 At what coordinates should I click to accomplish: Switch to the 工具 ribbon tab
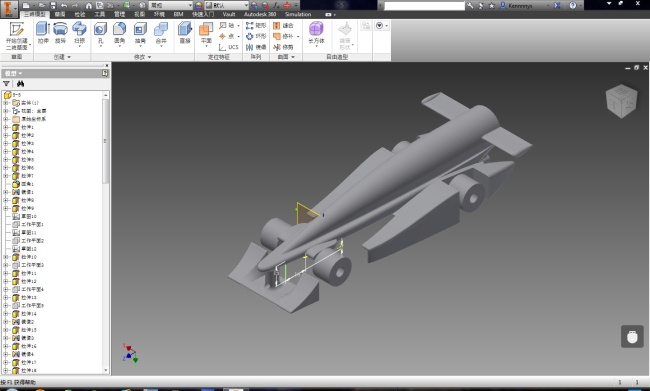click(99, 14)
